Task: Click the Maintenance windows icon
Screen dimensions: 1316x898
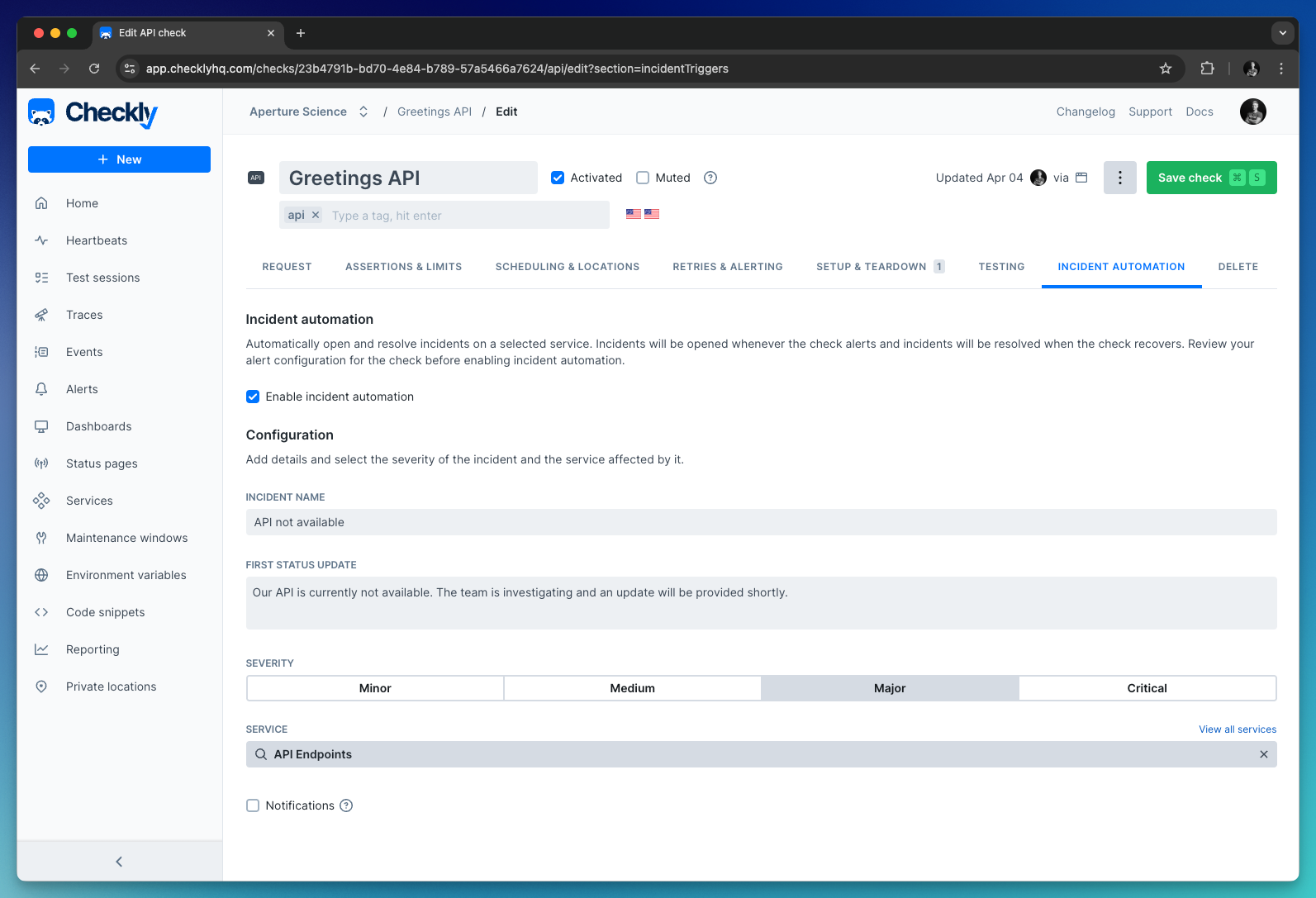Action: (41, 538)
